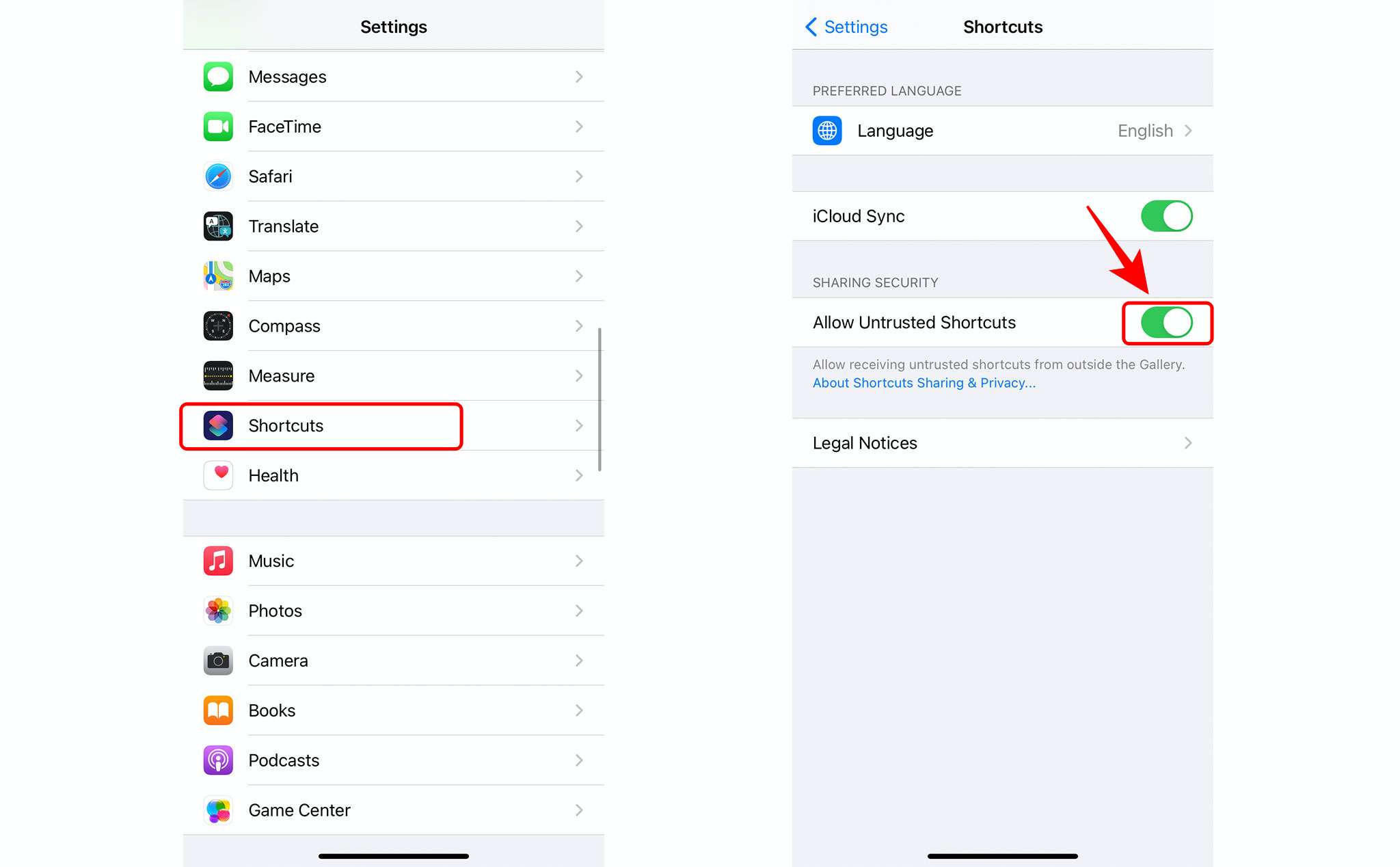Tap the FaceTime camera icon

[218, 126]
